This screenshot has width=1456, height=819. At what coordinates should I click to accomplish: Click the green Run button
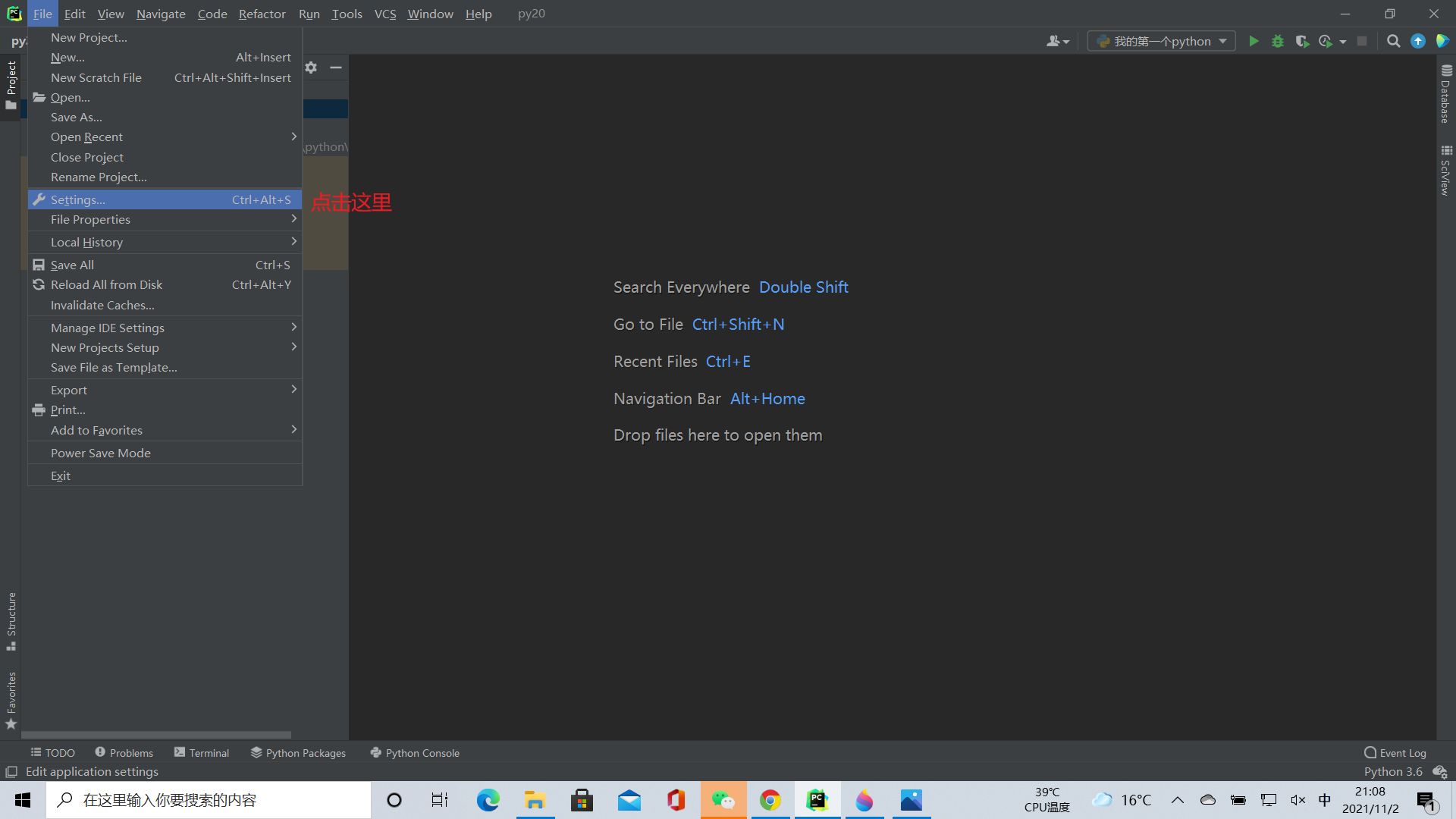point(1254,41)
